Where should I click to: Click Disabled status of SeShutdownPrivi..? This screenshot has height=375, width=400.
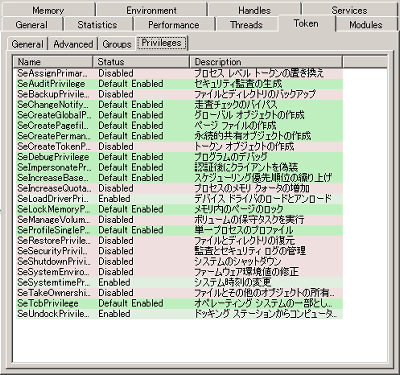pos(116,262)
